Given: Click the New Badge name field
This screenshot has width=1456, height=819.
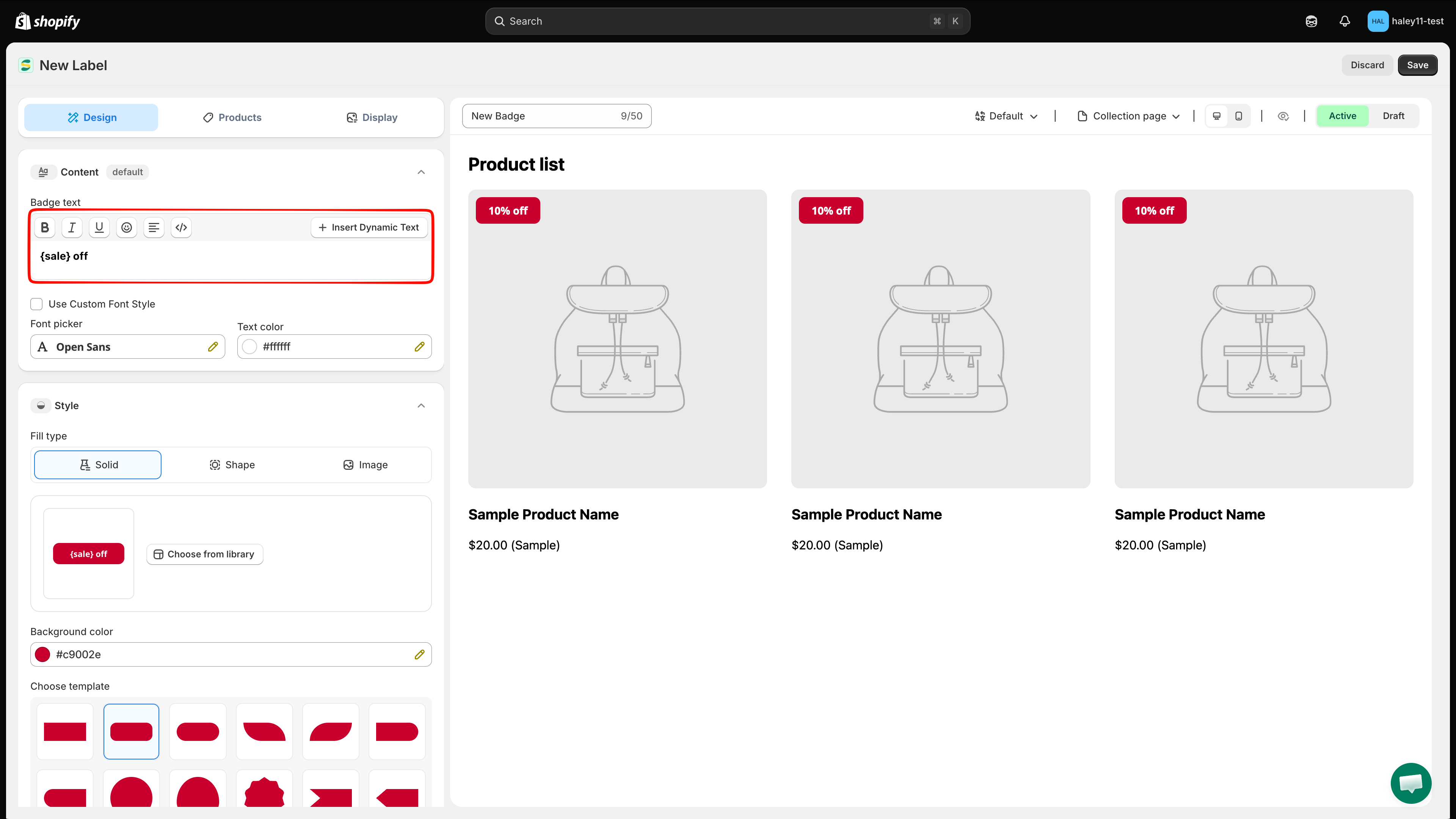Looking at the screenshot, I should click(x=557, y=116).
